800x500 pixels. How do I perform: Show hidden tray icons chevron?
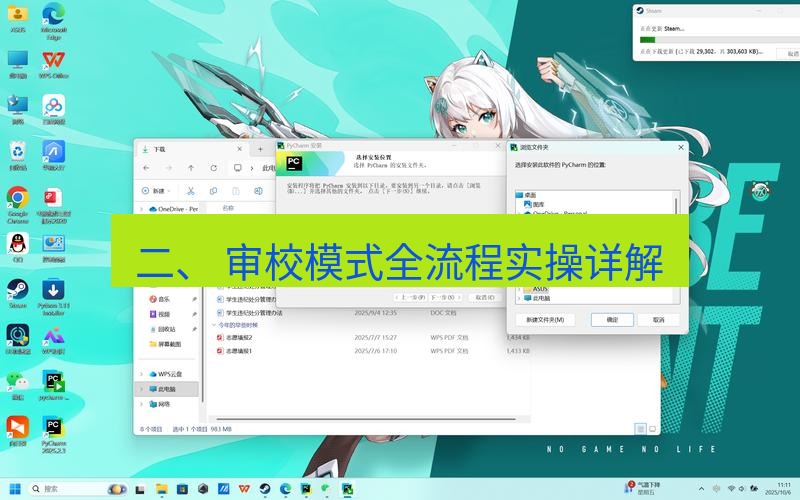(x=701, y=489)
